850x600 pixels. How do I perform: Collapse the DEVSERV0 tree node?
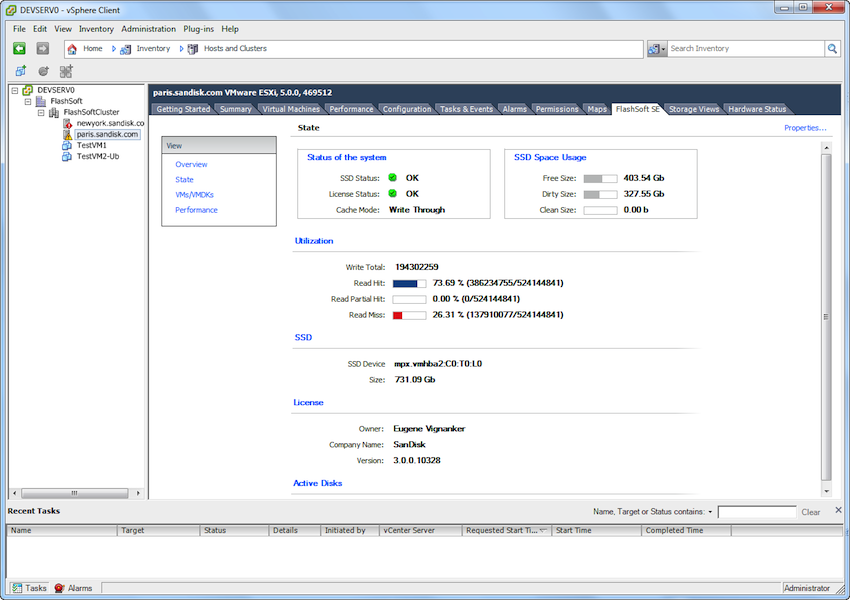pyautogui.click(x=15, y=91)
